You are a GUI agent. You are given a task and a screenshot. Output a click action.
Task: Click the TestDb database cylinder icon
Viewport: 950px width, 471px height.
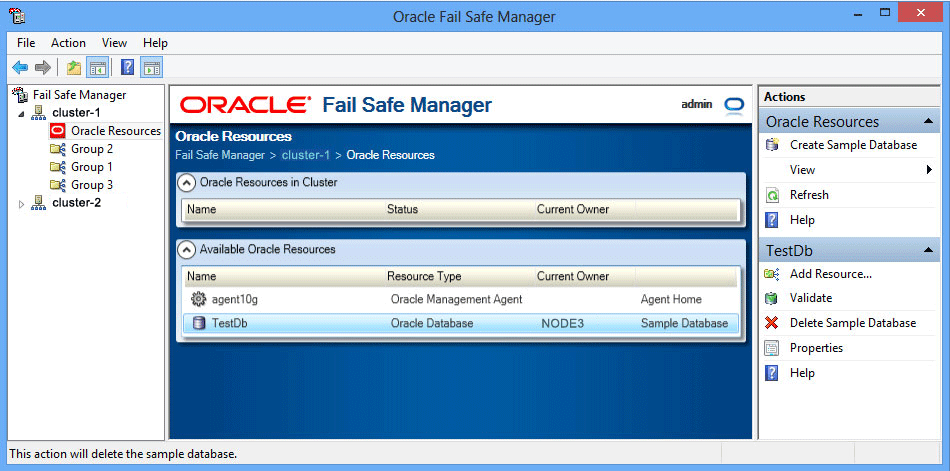[198, 324]
